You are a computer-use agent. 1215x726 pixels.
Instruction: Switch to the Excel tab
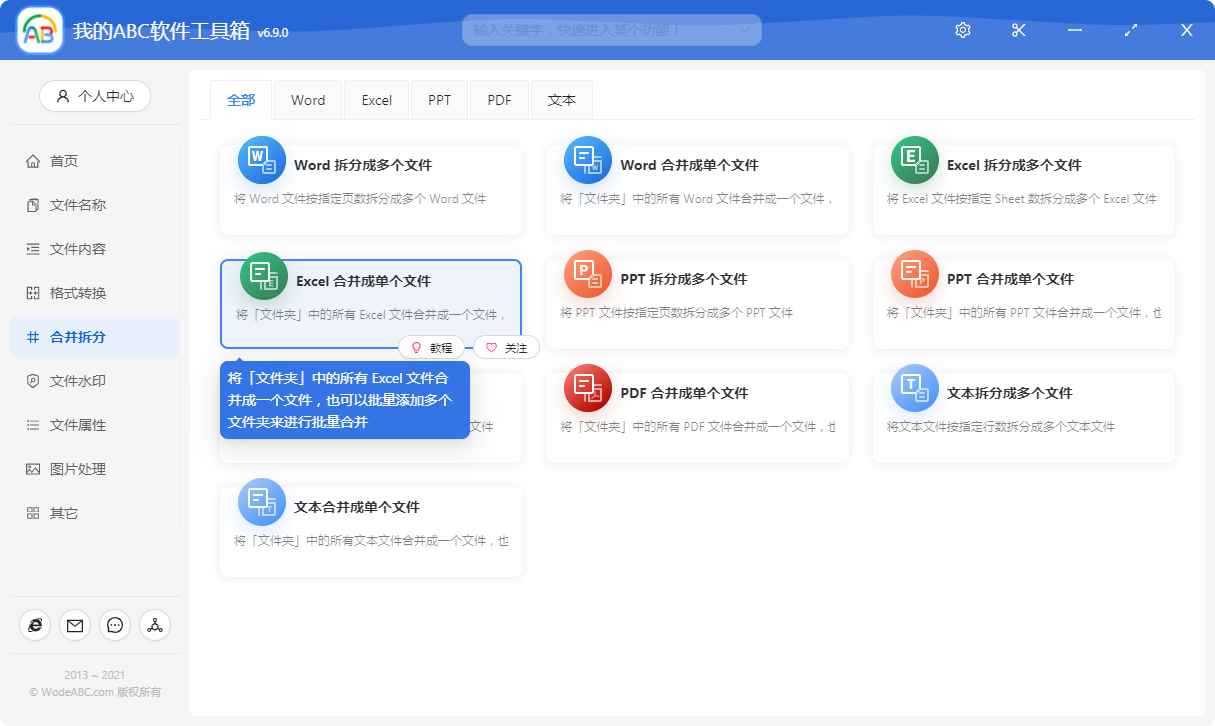[x=376, y=100]
